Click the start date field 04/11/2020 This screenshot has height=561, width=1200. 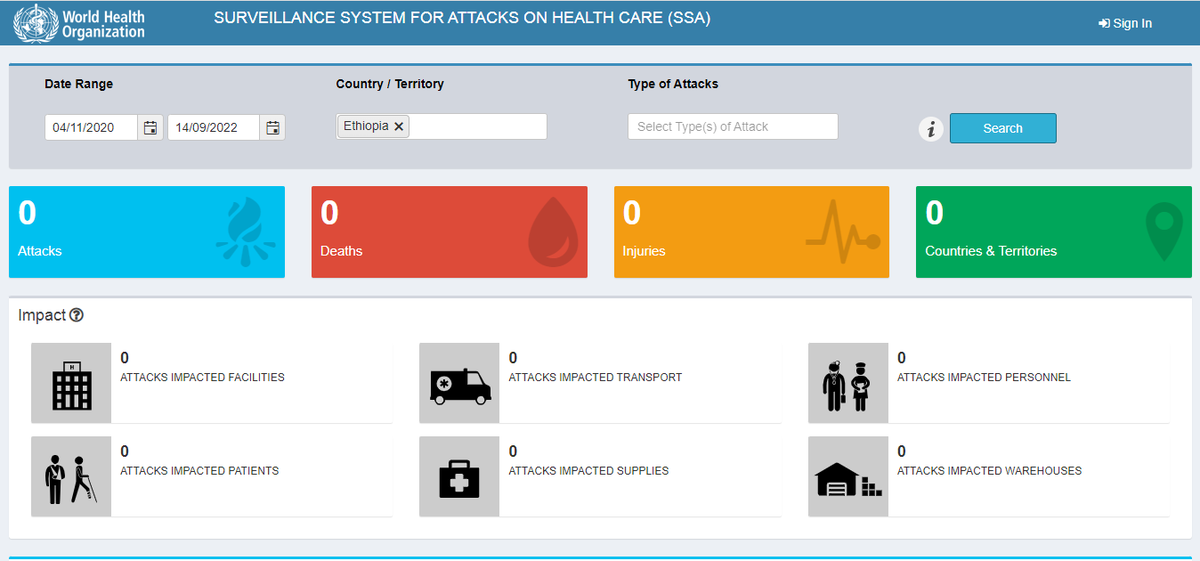pos(91,128)
